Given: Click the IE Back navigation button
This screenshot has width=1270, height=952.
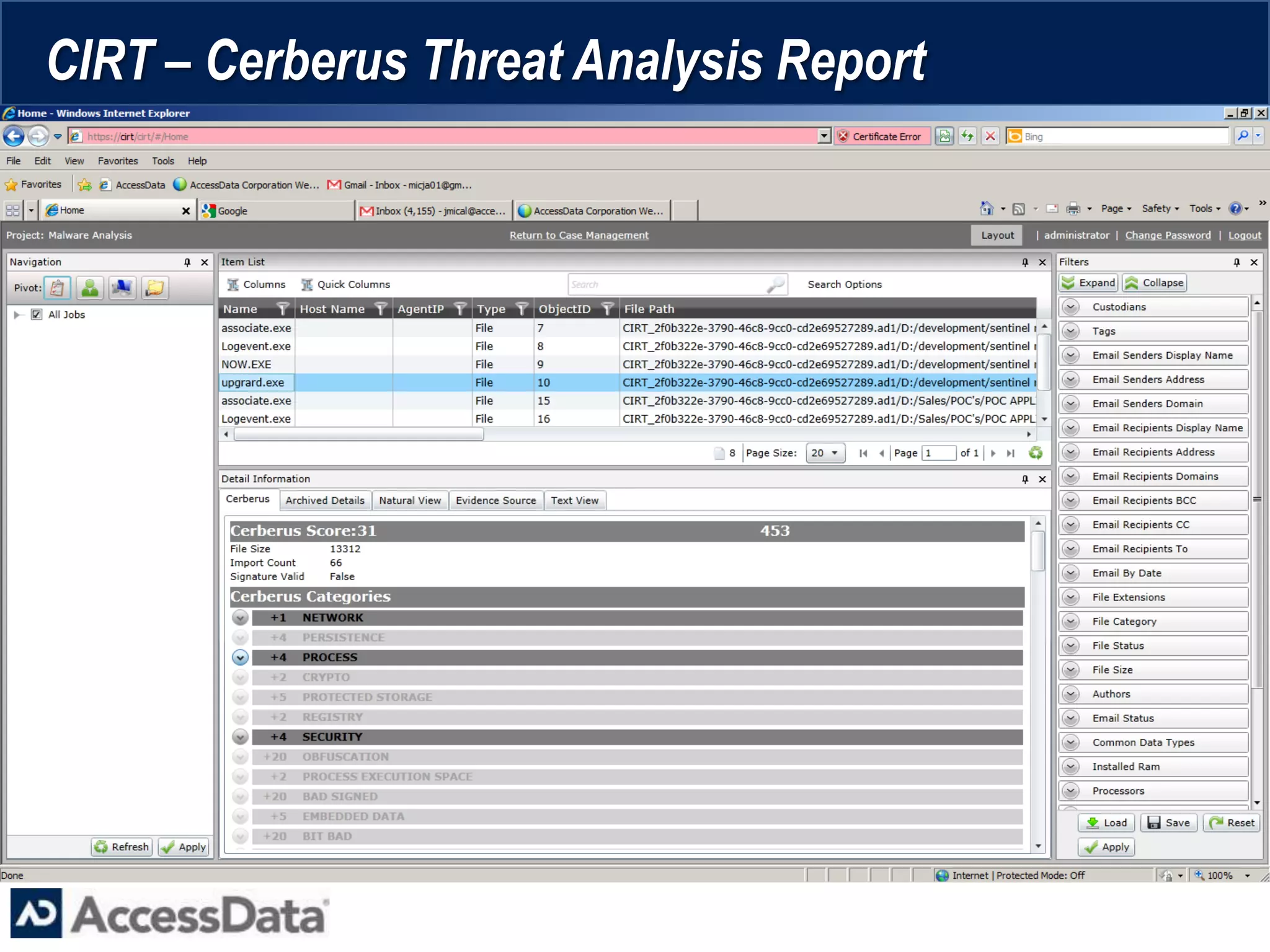Looking at the screenshot, I should (14, 136).
